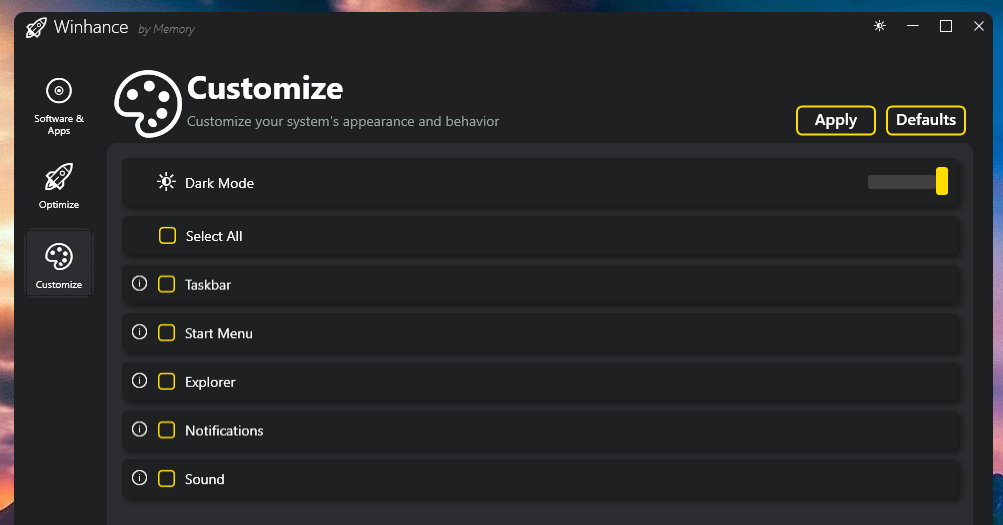The width and height of the screenshot is (1003, 525).
Task: Click the info icon beside Explorer
Action: [140, 381]
